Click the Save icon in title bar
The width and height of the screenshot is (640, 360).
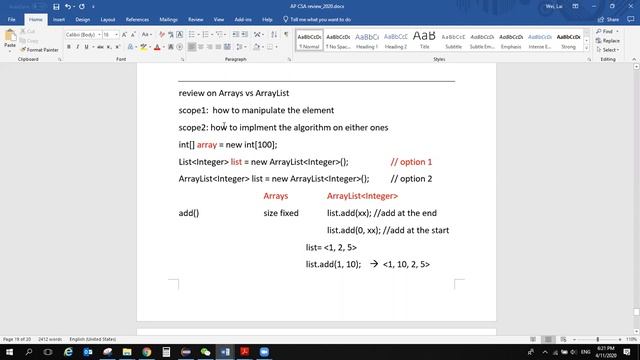56,7
